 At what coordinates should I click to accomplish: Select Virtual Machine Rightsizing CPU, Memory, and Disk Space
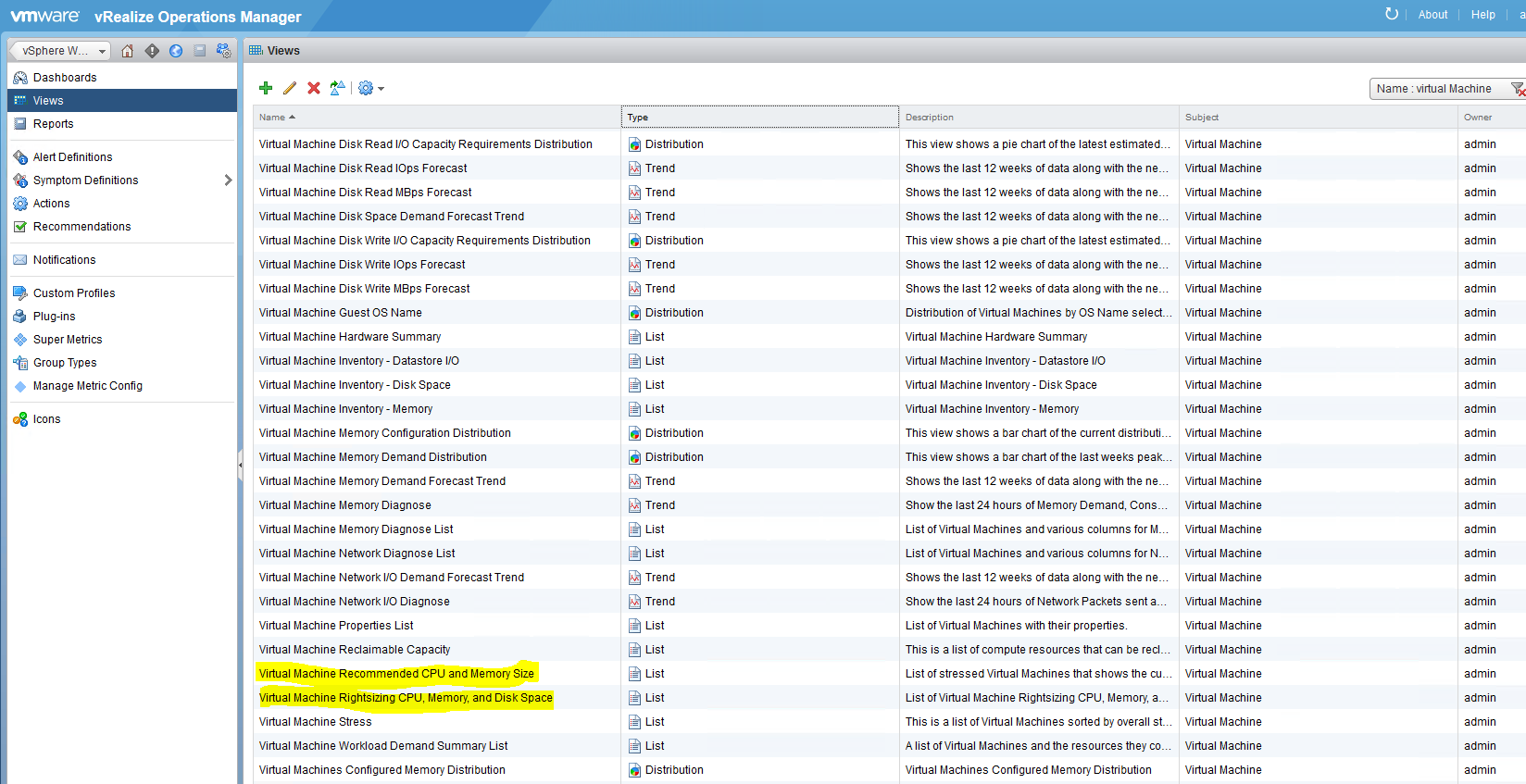pos(406,698)
